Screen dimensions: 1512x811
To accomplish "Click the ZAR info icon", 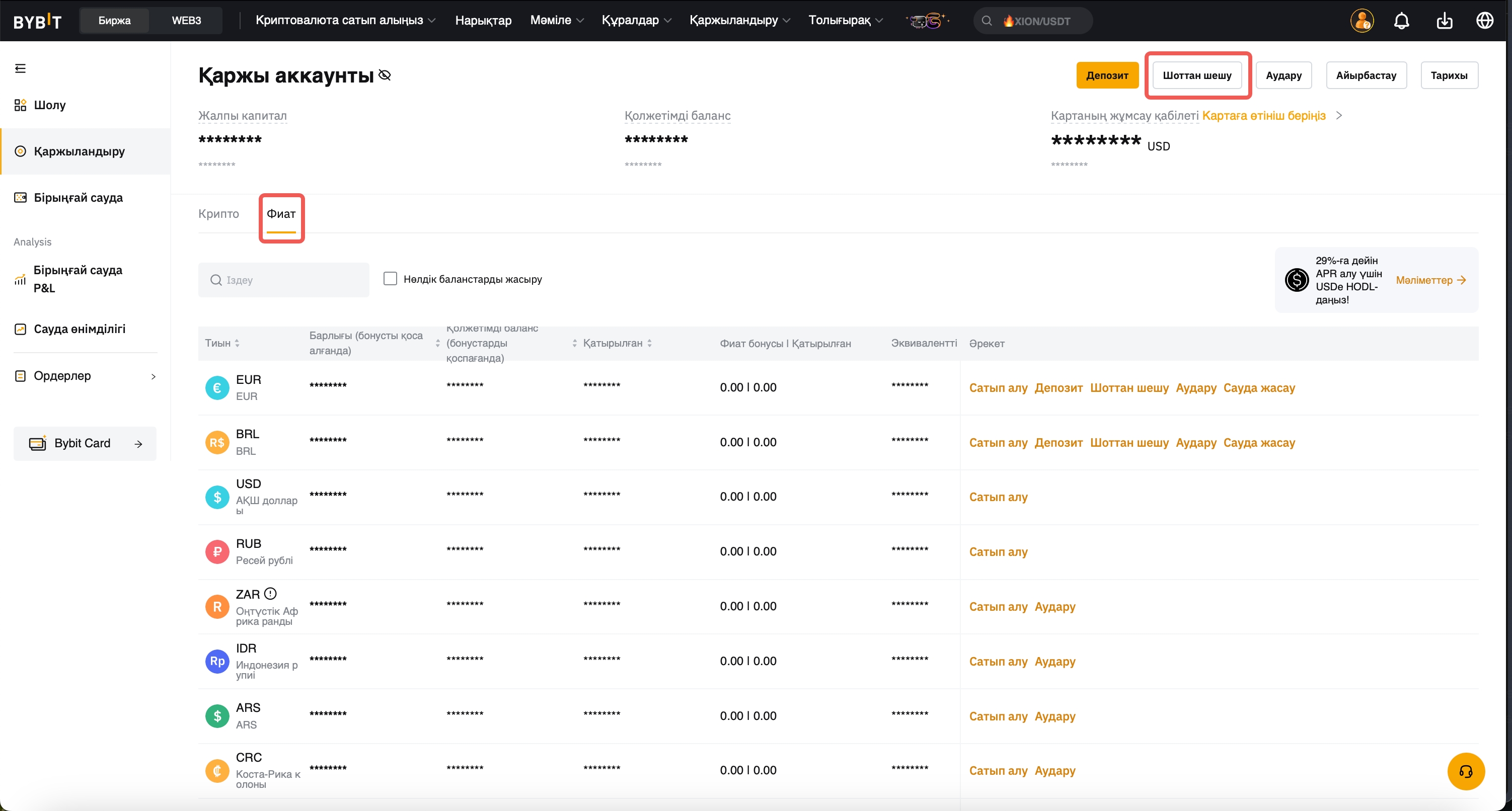I will coord(270,594).
